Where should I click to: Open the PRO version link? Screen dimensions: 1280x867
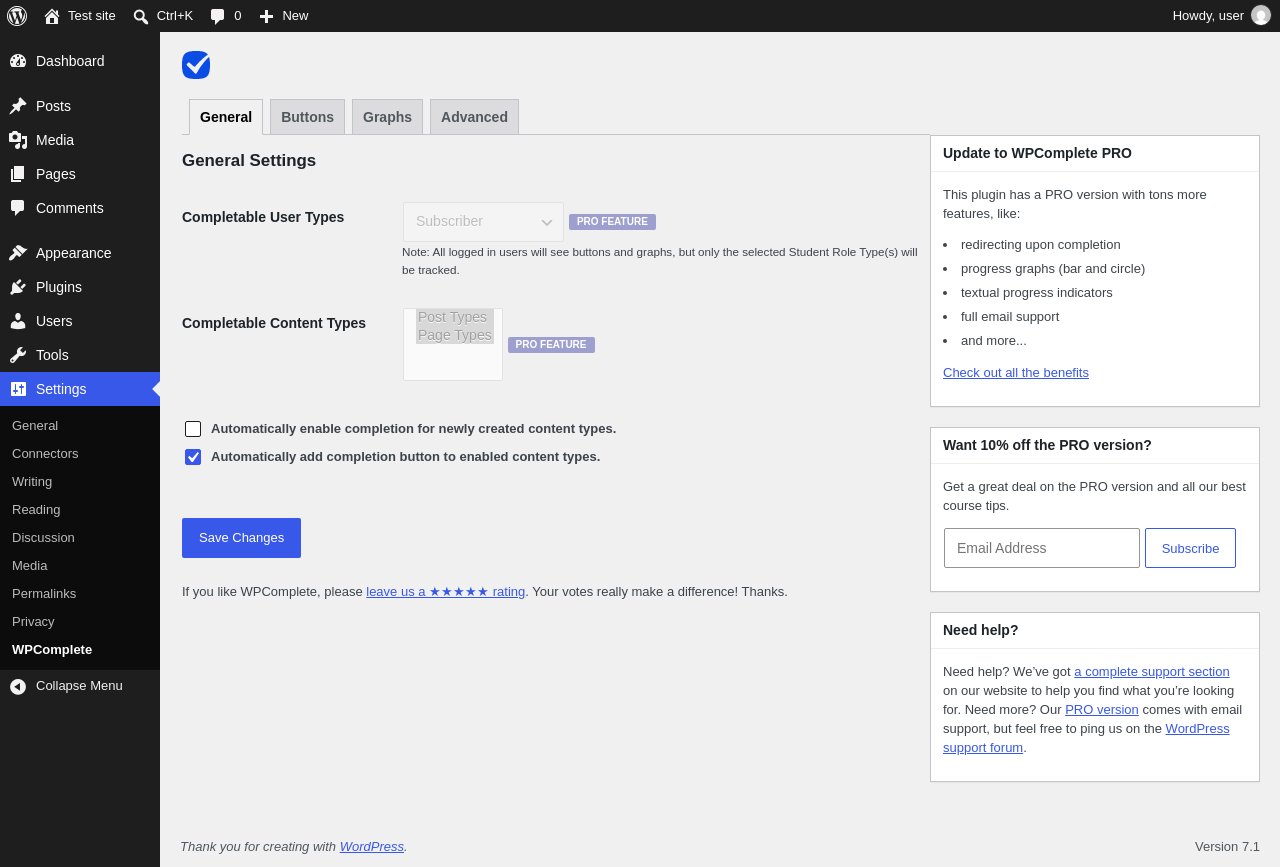[x=1102, y=710]
